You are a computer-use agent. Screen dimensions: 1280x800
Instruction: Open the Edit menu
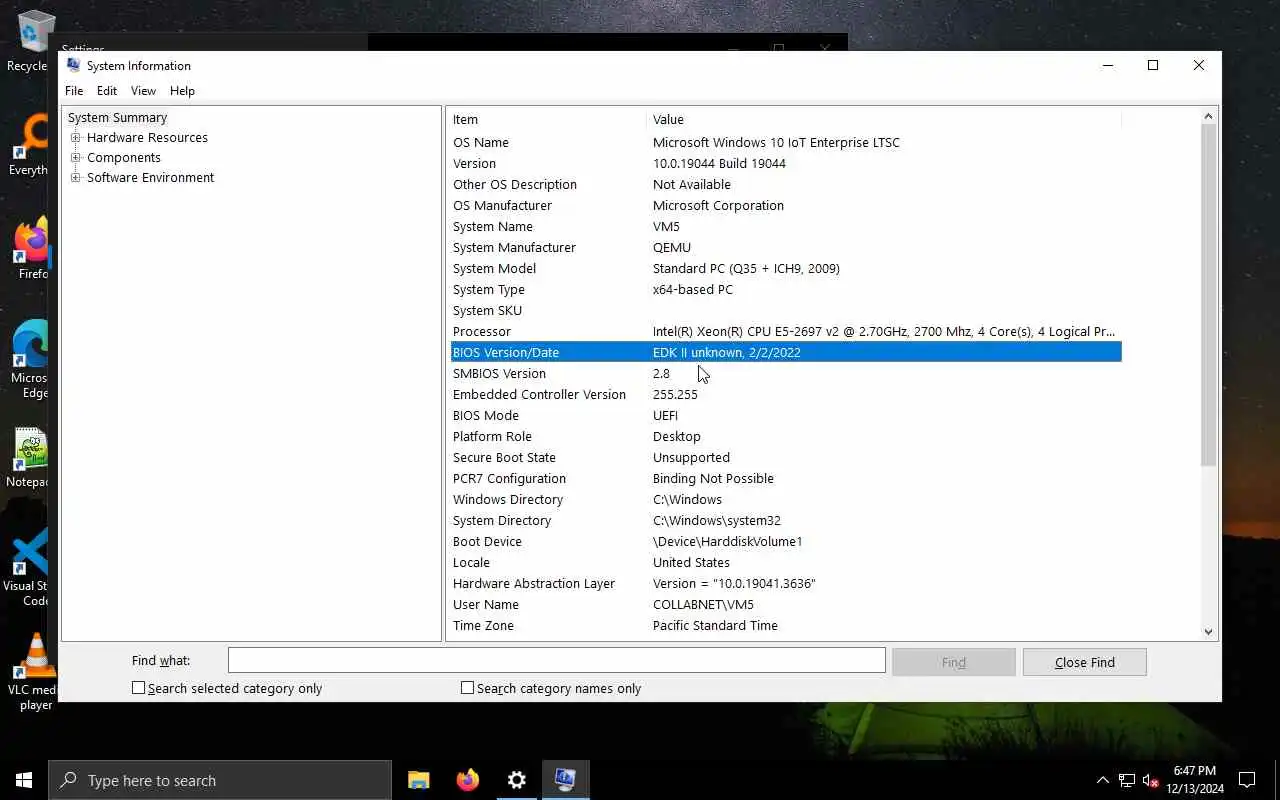[107, 90]
